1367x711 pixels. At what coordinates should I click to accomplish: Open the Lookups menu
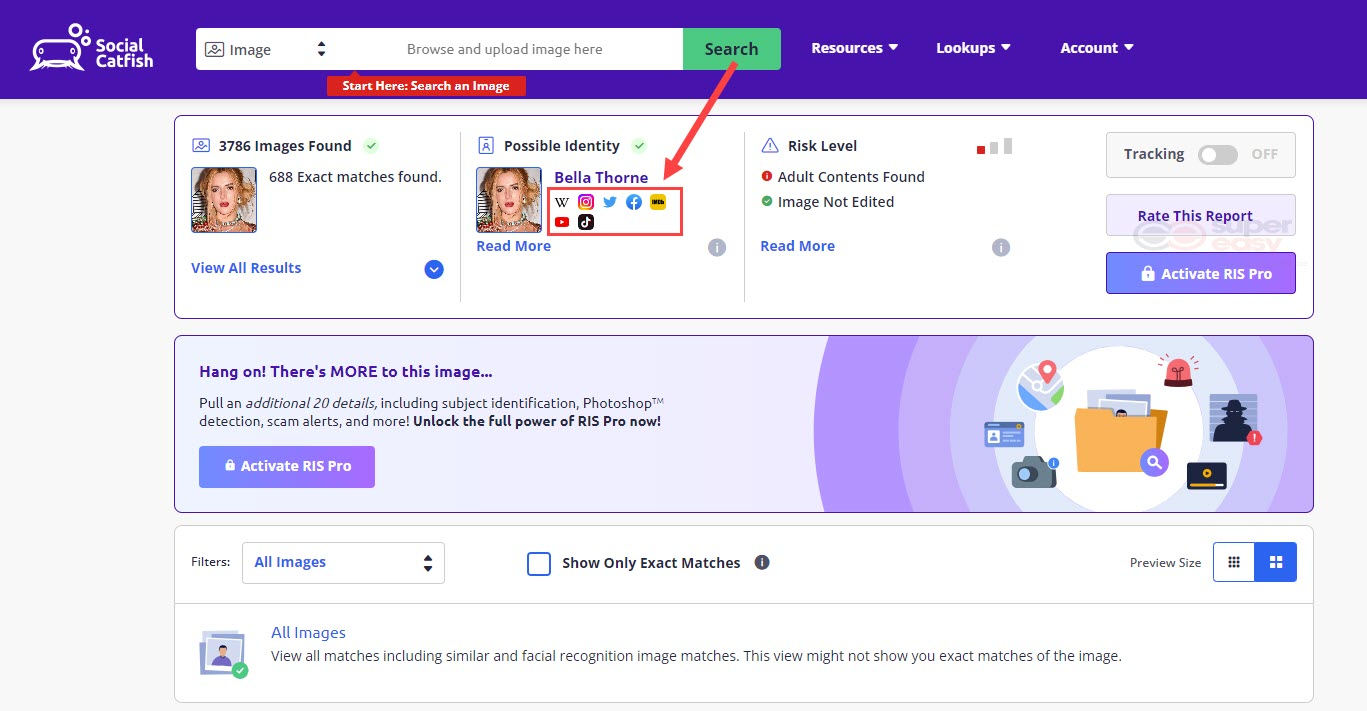[973, 48]
